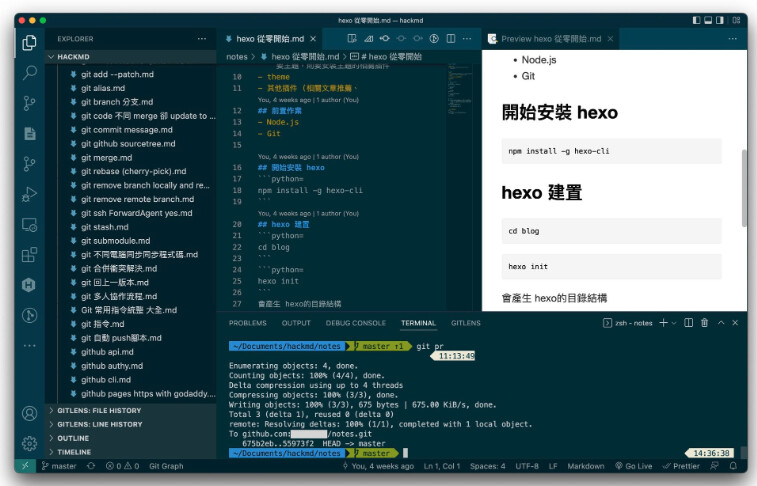Switch to the PROBLEMS tab
Viewport: 757px width, 486px height.
click(x=248, y=323)
